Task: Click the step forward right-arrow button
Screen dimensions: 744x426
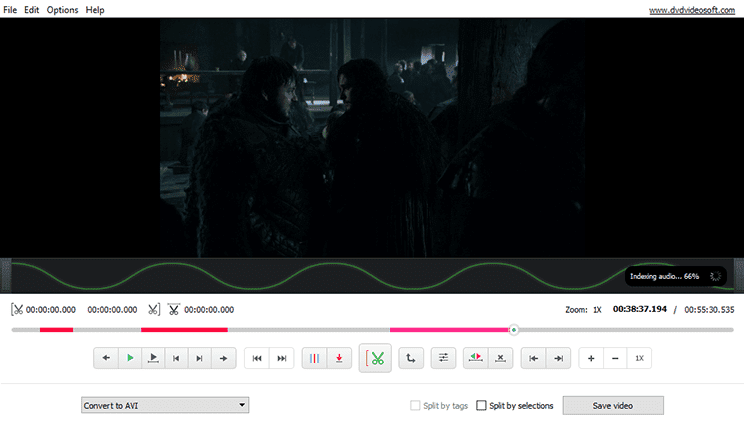Action: (223, 358)
